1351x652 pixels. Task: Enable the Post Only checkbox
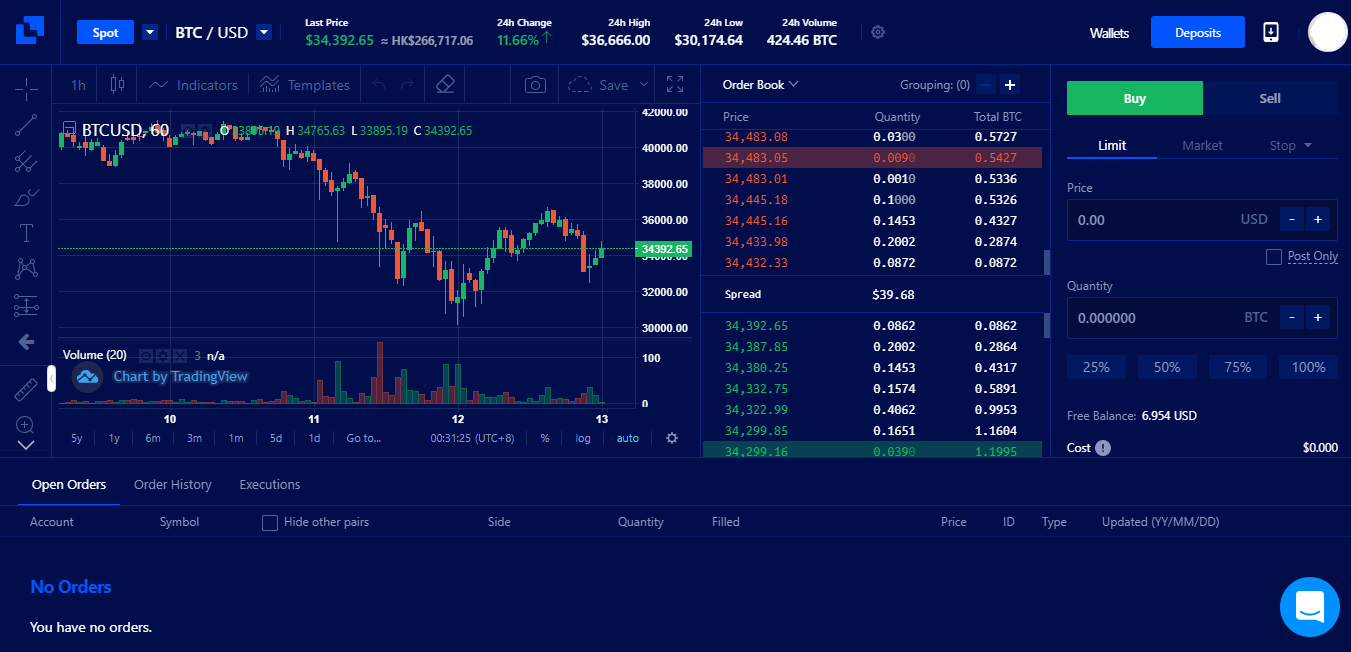[x=1273, y=257]
